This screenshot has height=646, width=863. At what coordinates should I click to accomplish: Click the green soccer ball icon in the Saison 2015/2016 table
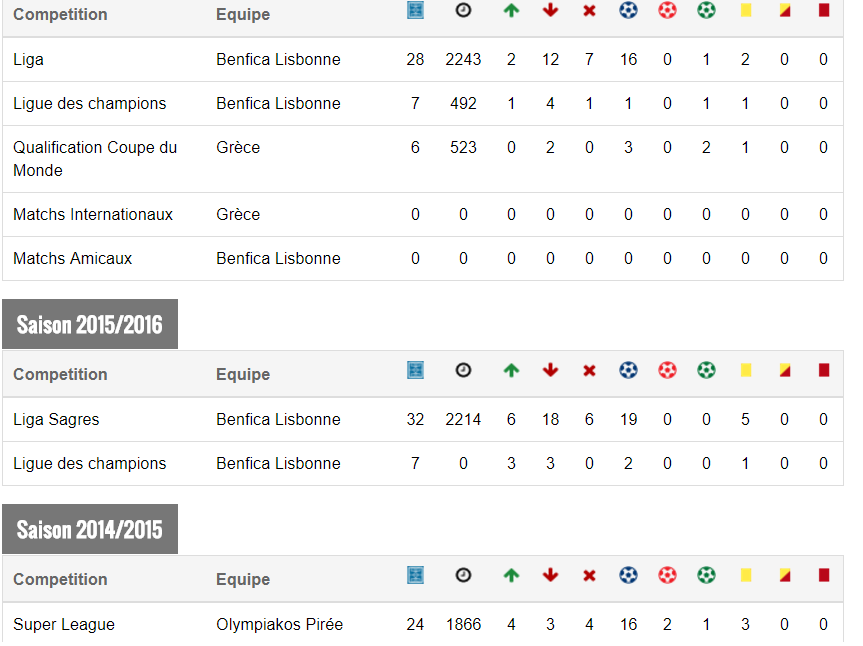point(706,370)
